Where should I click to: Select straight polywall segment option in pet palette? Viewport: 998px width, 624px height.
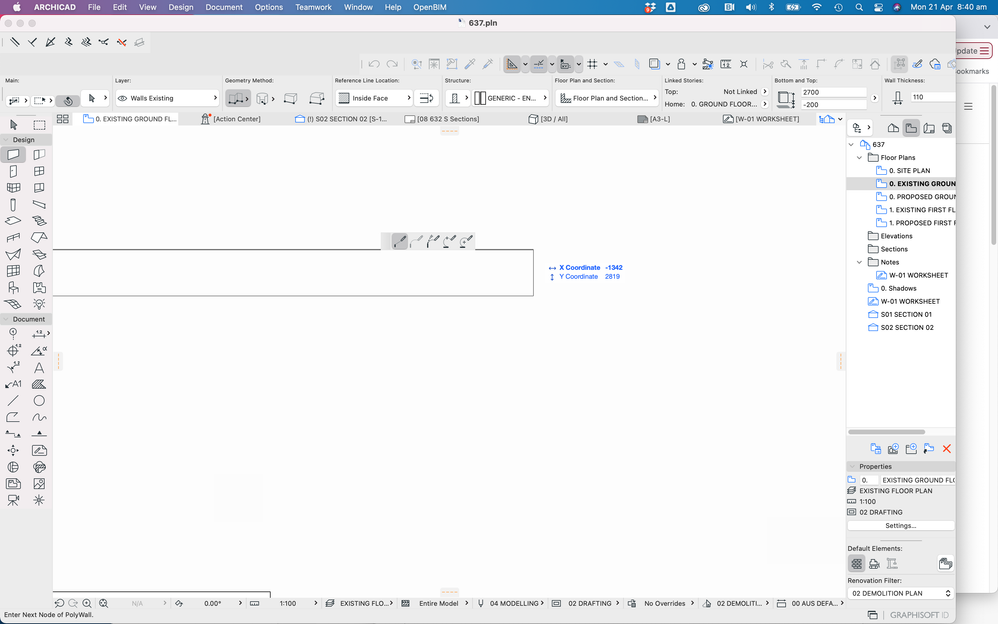click(400, 241)
